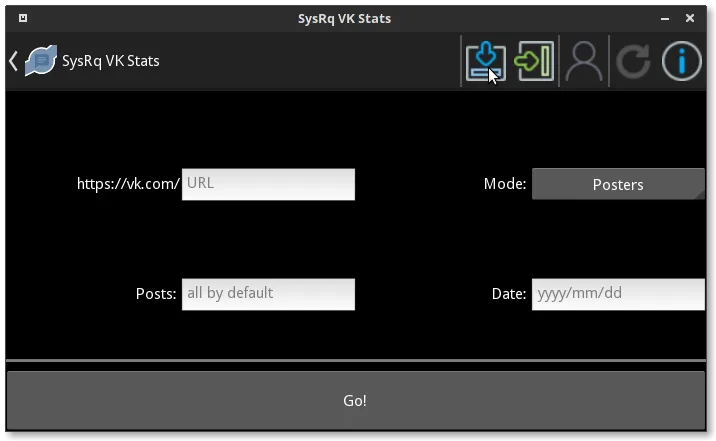
Task: Open the blue info icon
Action: coord(682,61)
